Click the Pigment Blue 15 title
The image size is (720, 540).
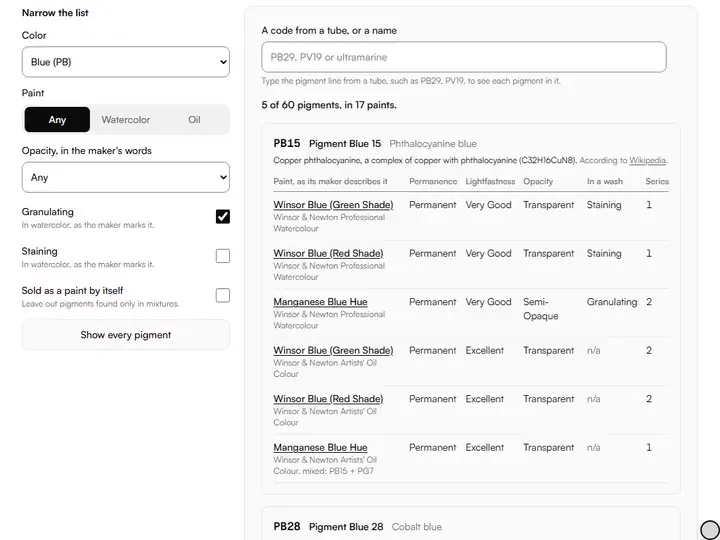point(345,144)
